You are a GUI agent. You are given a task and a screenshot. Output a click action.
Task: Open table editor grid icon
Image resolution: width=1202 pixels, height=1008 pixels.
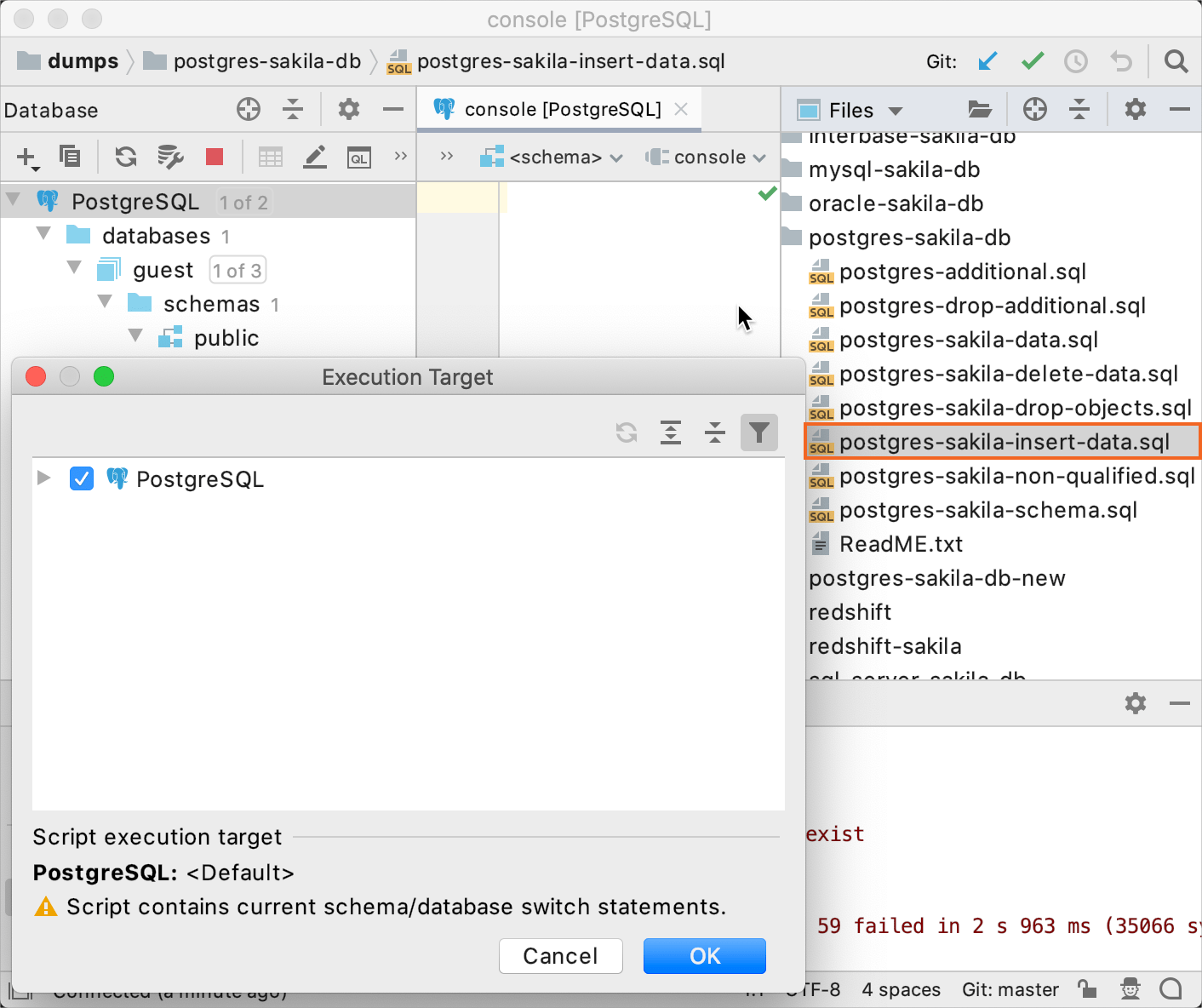(271, 157)
